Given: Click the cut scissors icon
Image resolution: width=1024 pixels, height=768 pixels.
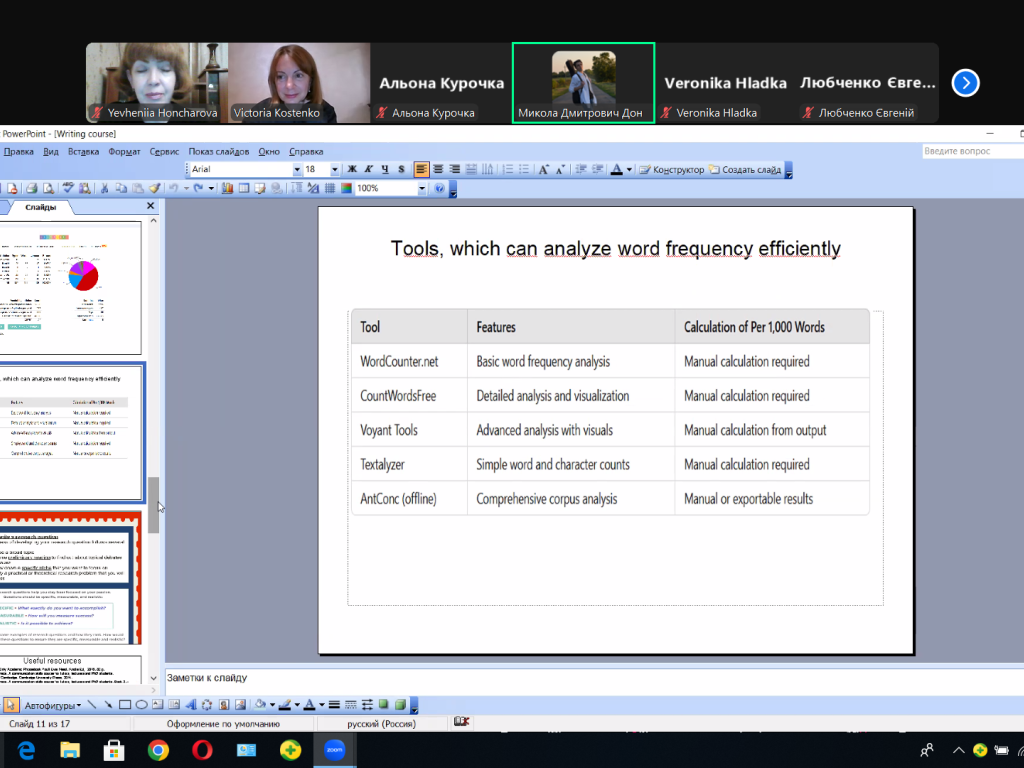Looking at the screenshot, I should click(104, 189).
